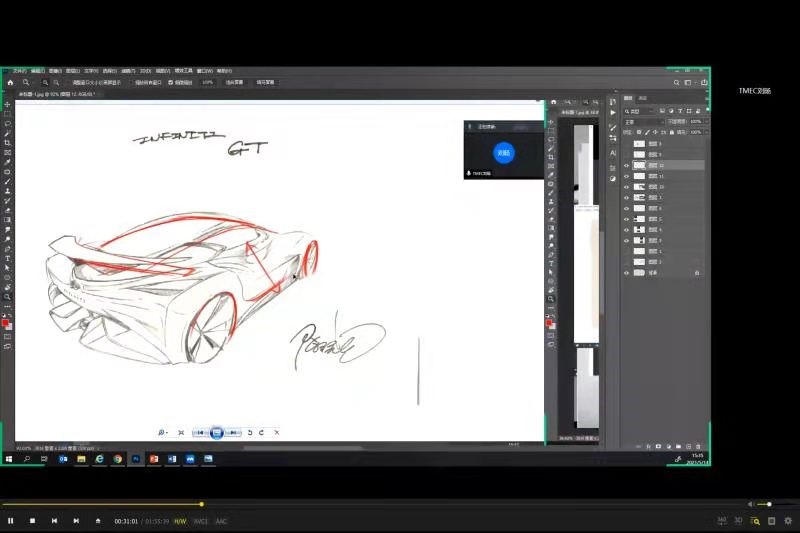Pause the video playback
The height and width of the screenshot is (533, 800).
11,521
